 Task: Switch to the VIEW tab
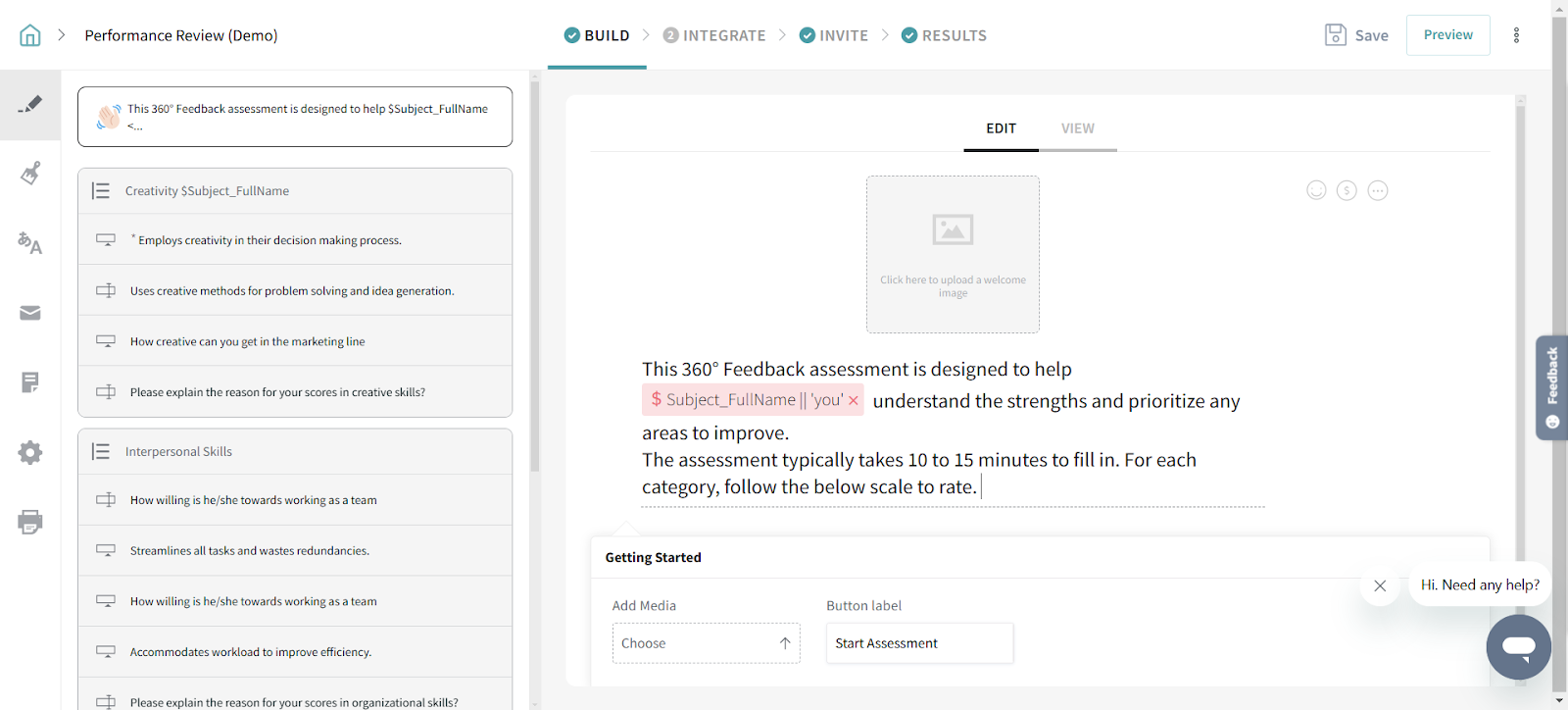pyautogui.click(x=1077, y=128)
